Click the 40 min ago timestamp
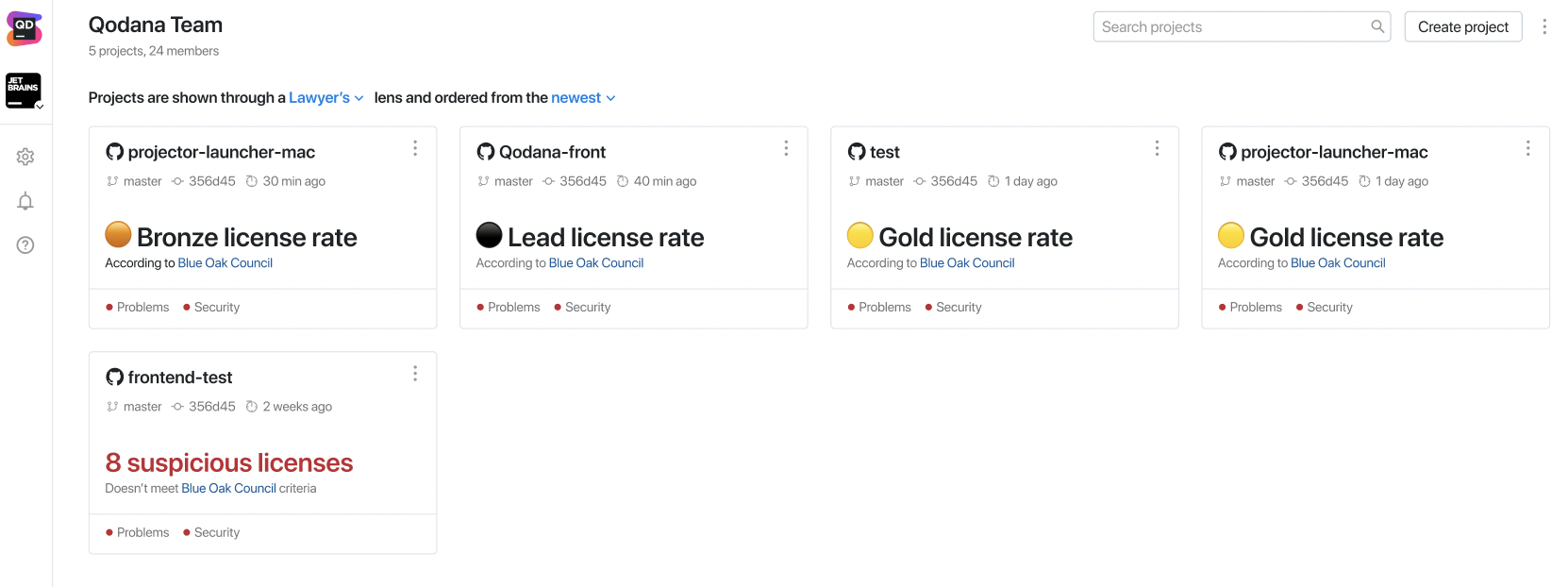This screenshot has height=587, width=1568. [665, 181]
